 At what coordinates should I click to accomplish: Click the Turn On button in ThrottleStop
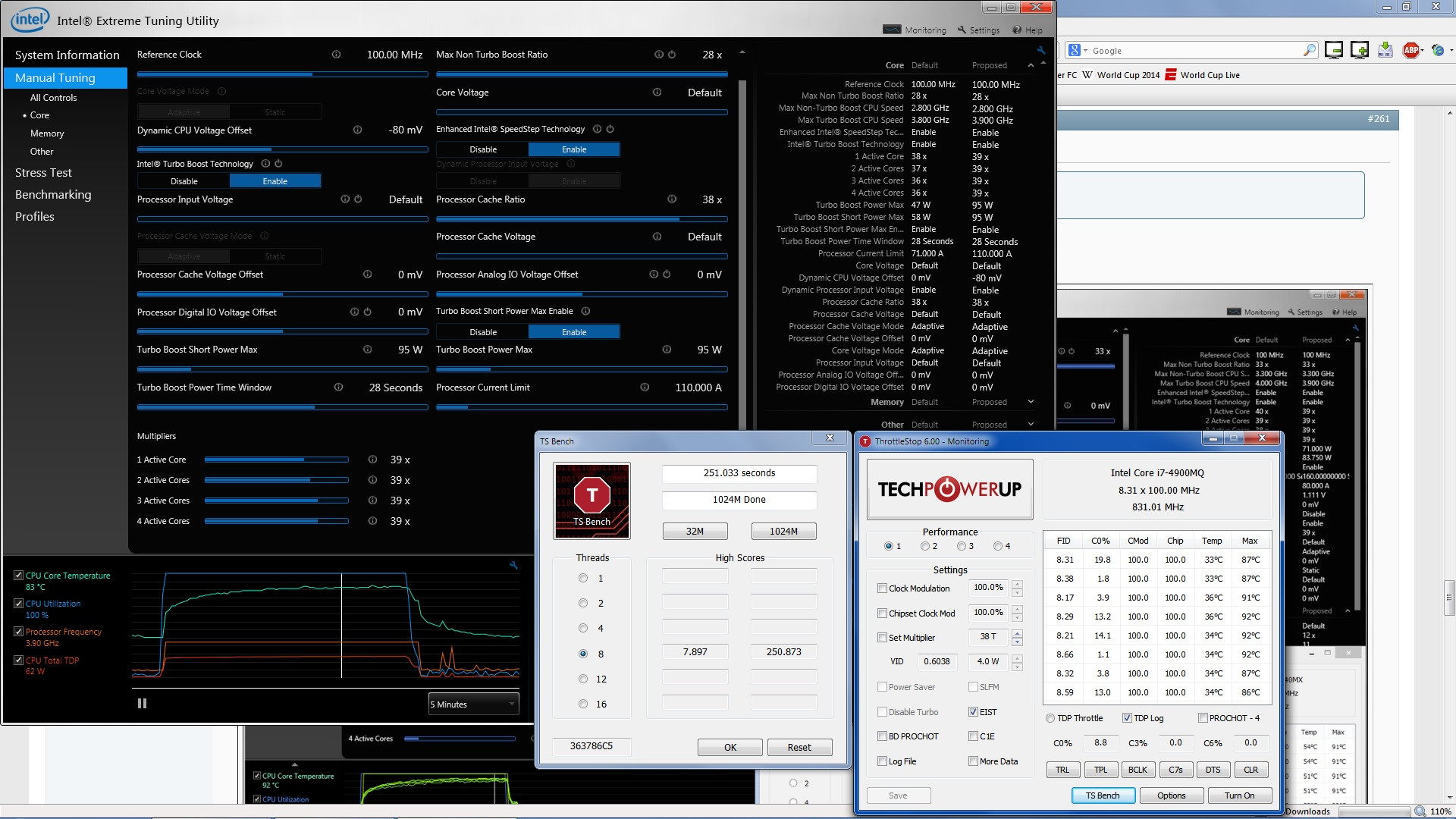[1239, 795]
